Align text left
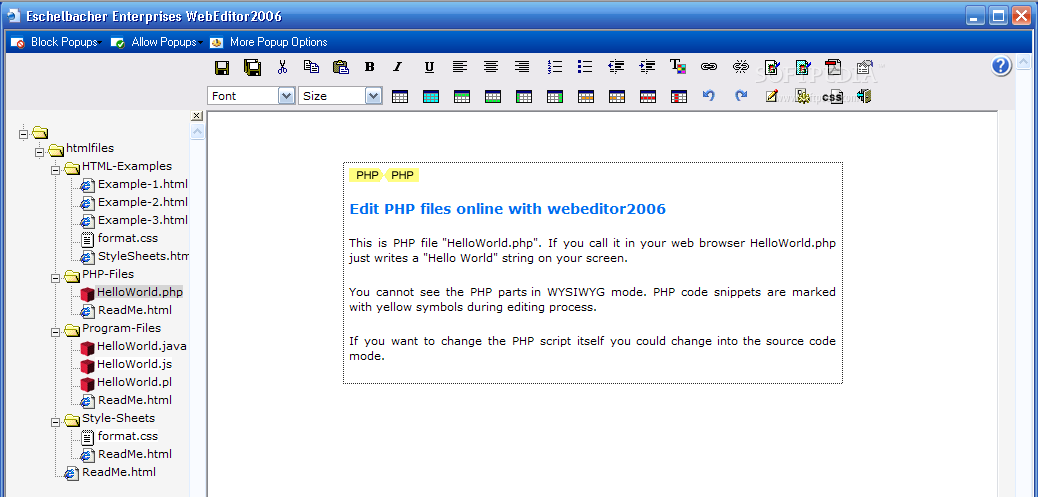The height and width of the screenshot is (497, 1038). (459, 67)
